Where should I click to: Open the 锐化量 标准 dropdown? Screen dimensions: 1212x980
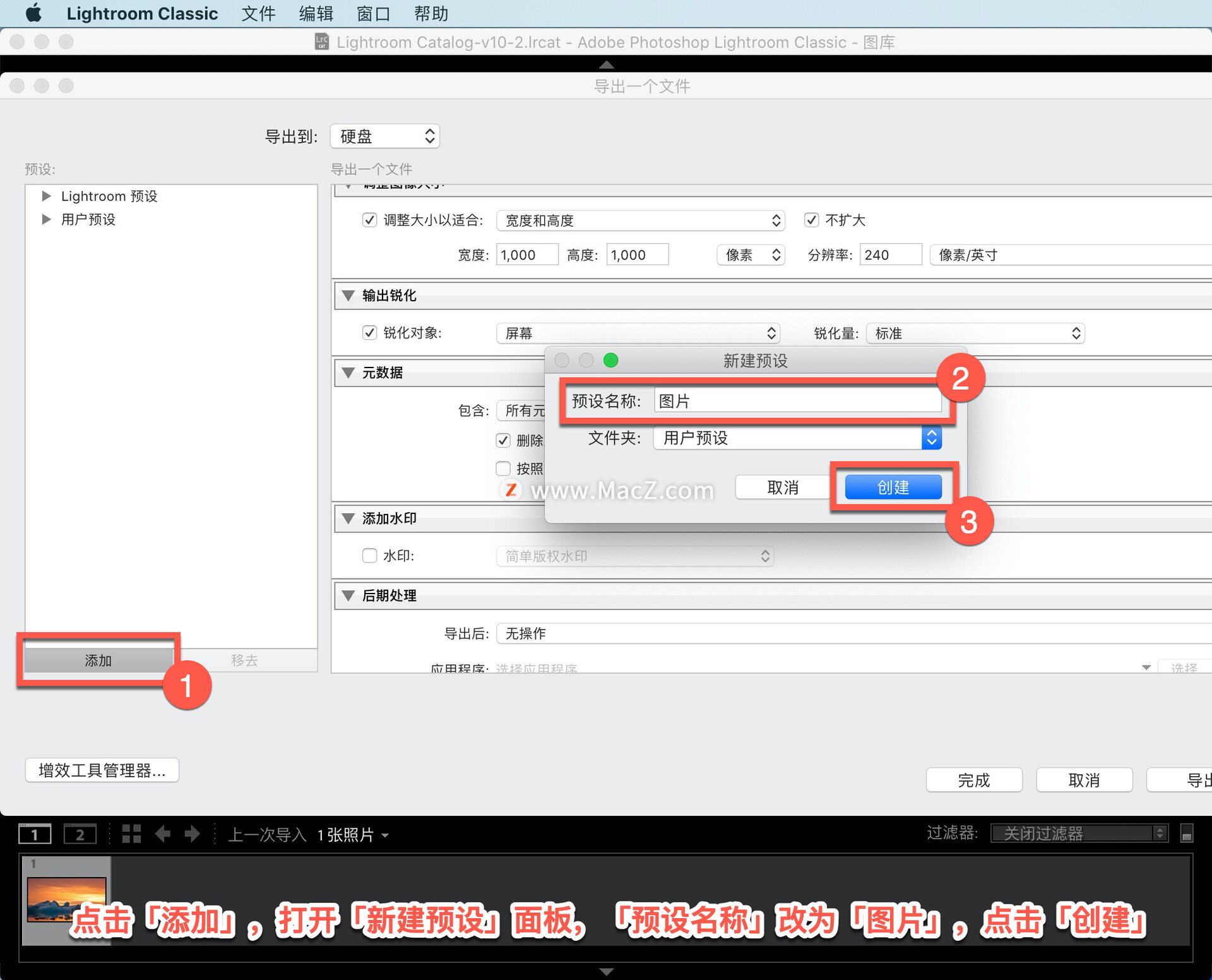(x=976, y=333)
